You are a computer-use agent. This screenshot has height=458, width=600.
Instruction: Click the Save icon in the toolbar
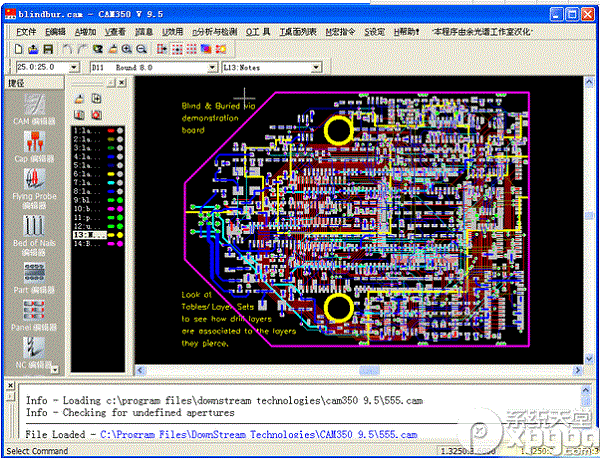(47, 49)
